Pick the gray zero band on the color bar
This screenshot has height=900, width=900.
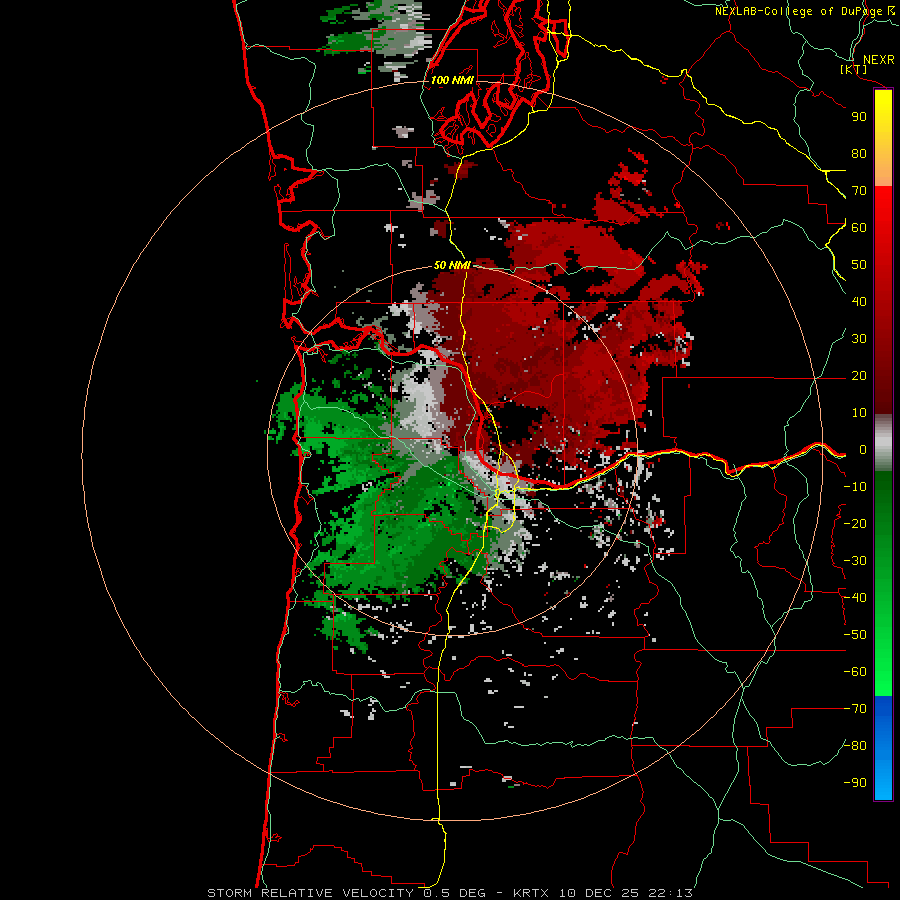[x=883, y=442]
